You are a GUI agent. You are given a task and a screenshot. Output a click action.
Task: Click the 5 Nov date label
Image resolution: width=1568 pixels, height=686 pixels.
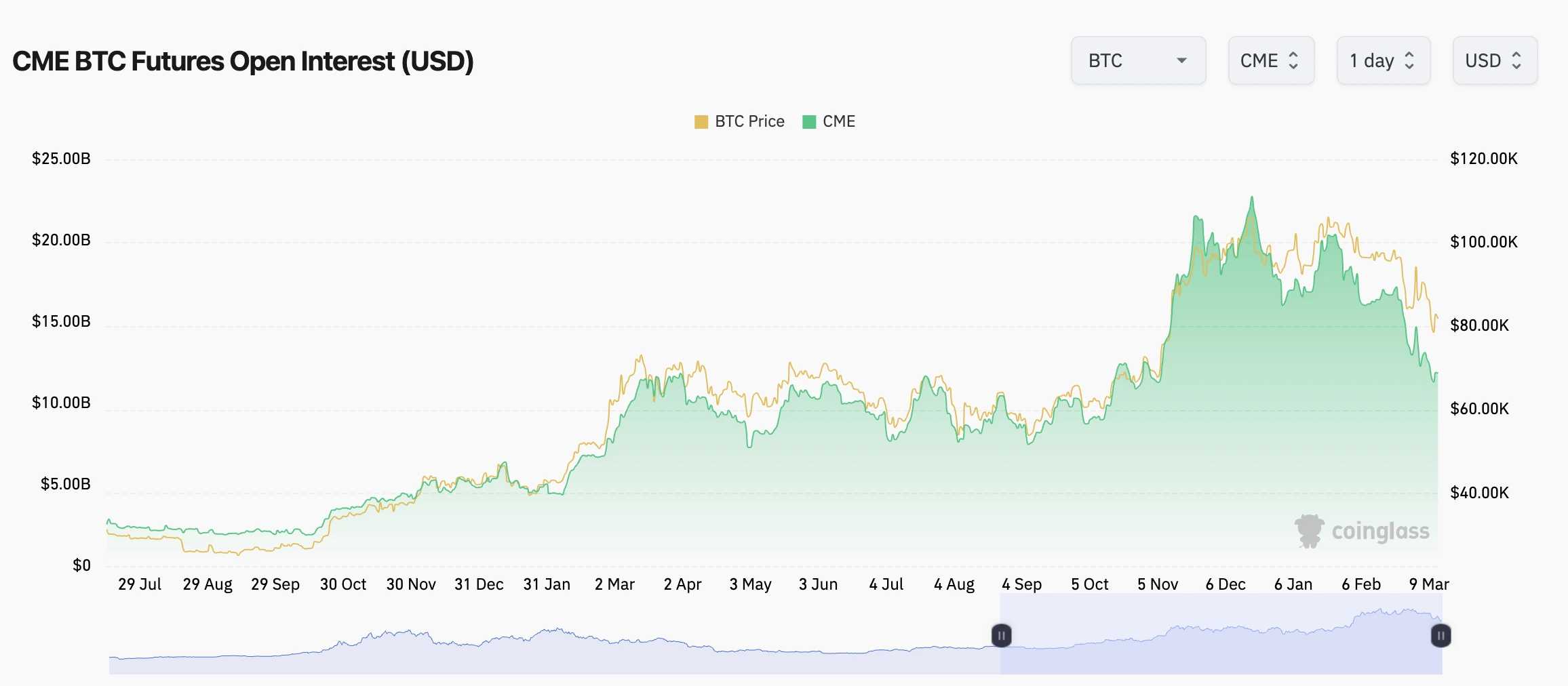pyautogui.click(x=1158, y=584)
